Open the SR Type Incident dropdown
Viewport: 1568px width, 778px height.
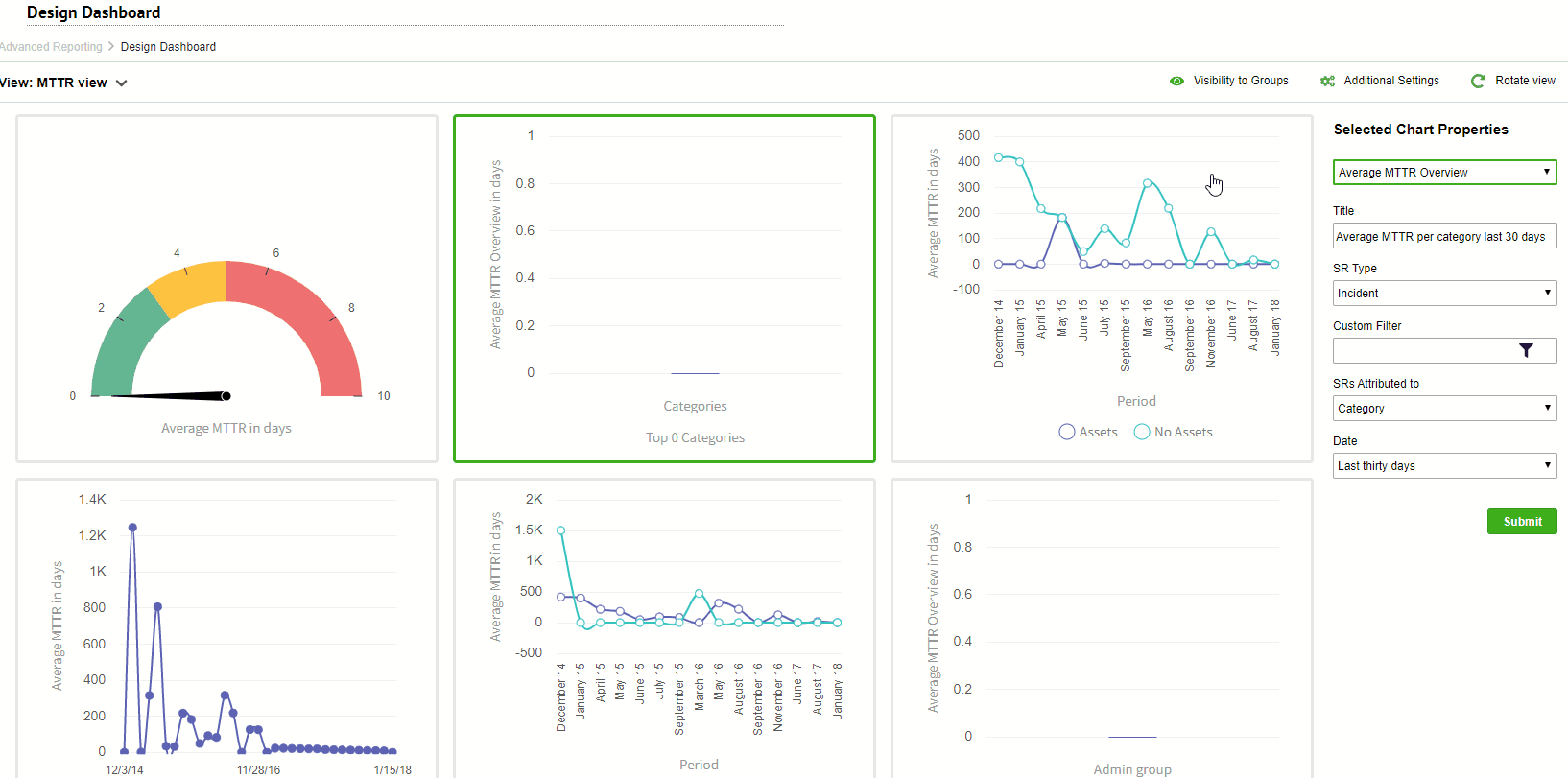tap(1444, 294)
